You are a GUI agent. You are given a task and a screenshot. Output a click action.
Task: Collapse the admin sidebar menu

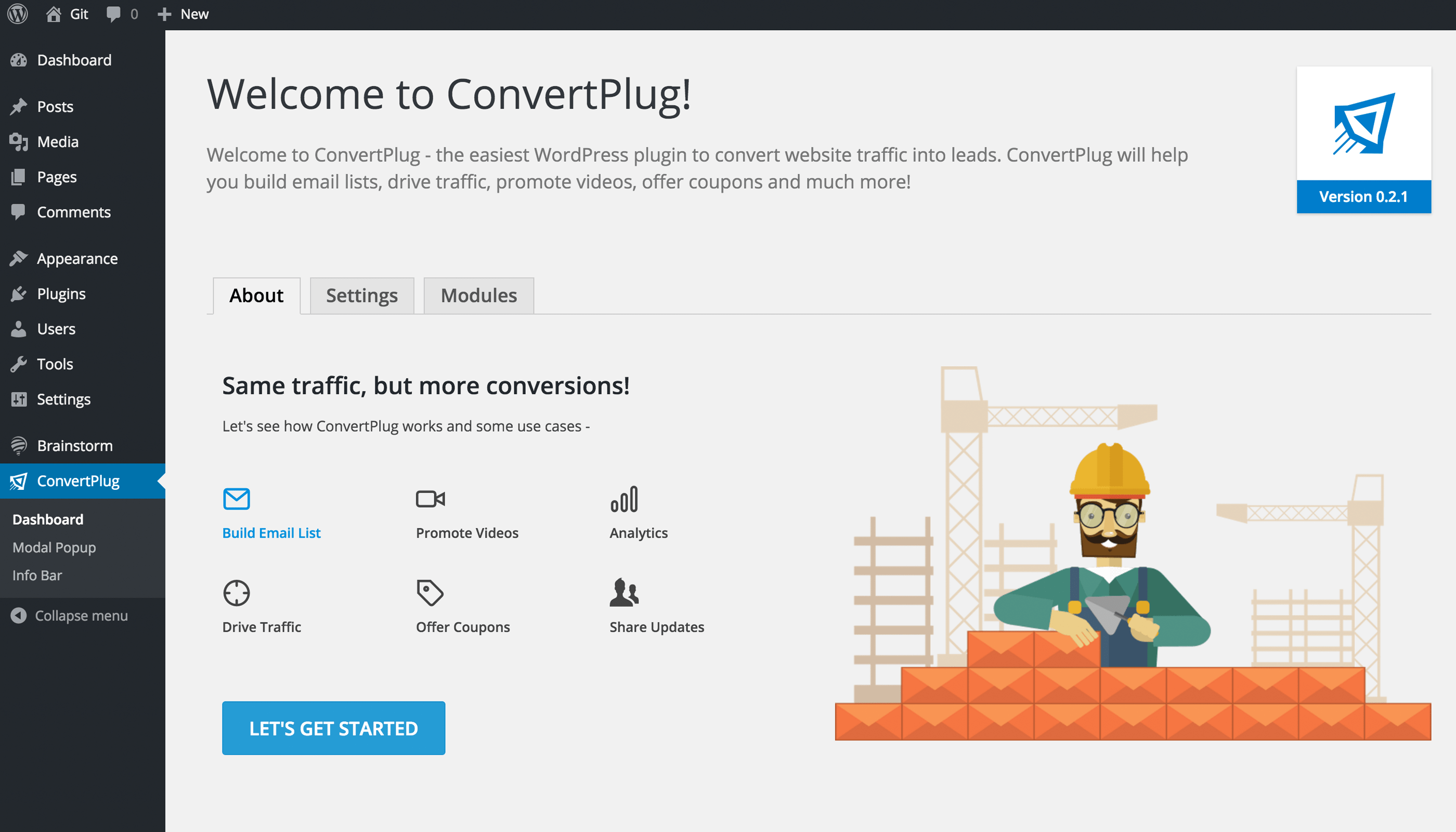(x=70, y=616)
